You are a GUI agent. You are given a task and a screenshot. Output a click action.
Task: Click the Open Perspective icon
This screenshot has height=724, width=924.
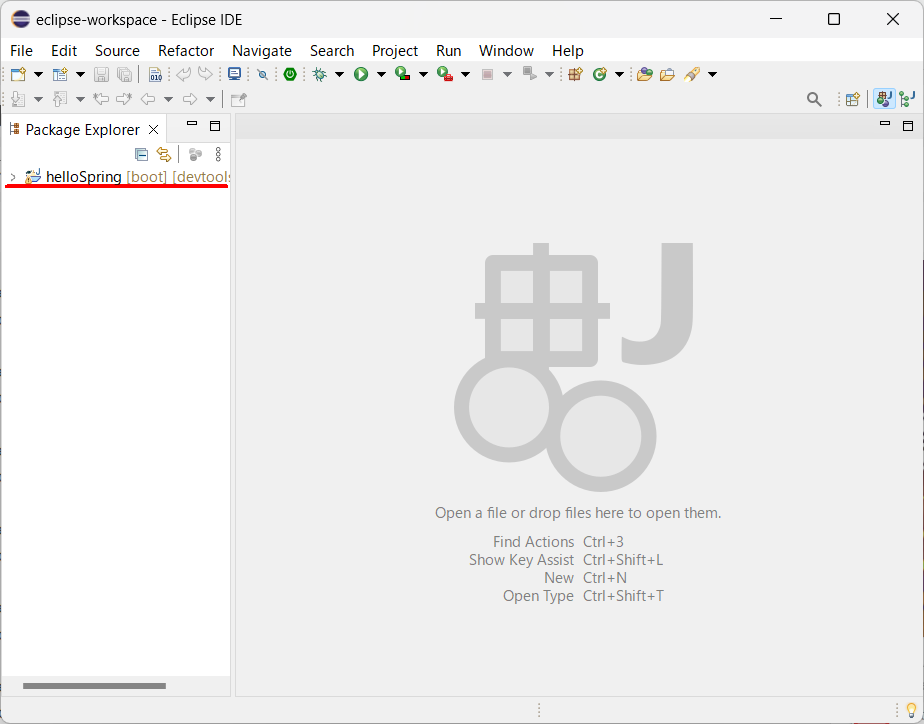click(853, 99)
